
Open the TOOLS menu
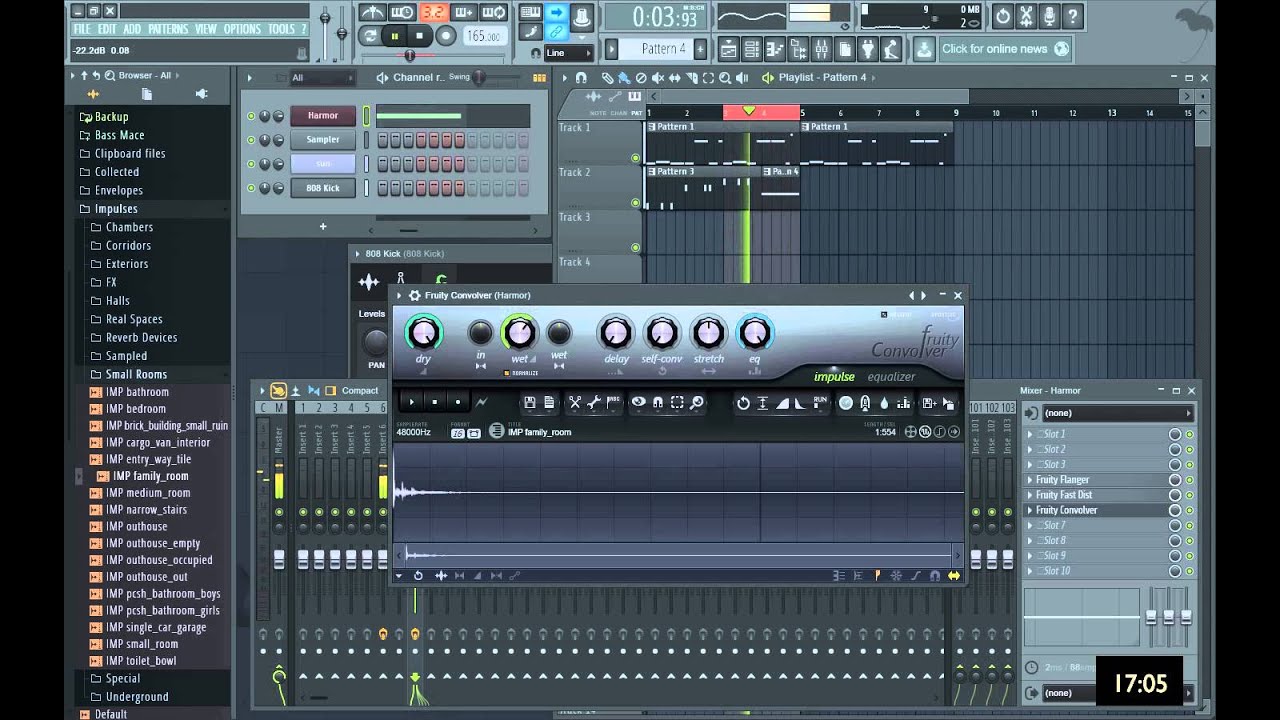[x=281, y=29]
